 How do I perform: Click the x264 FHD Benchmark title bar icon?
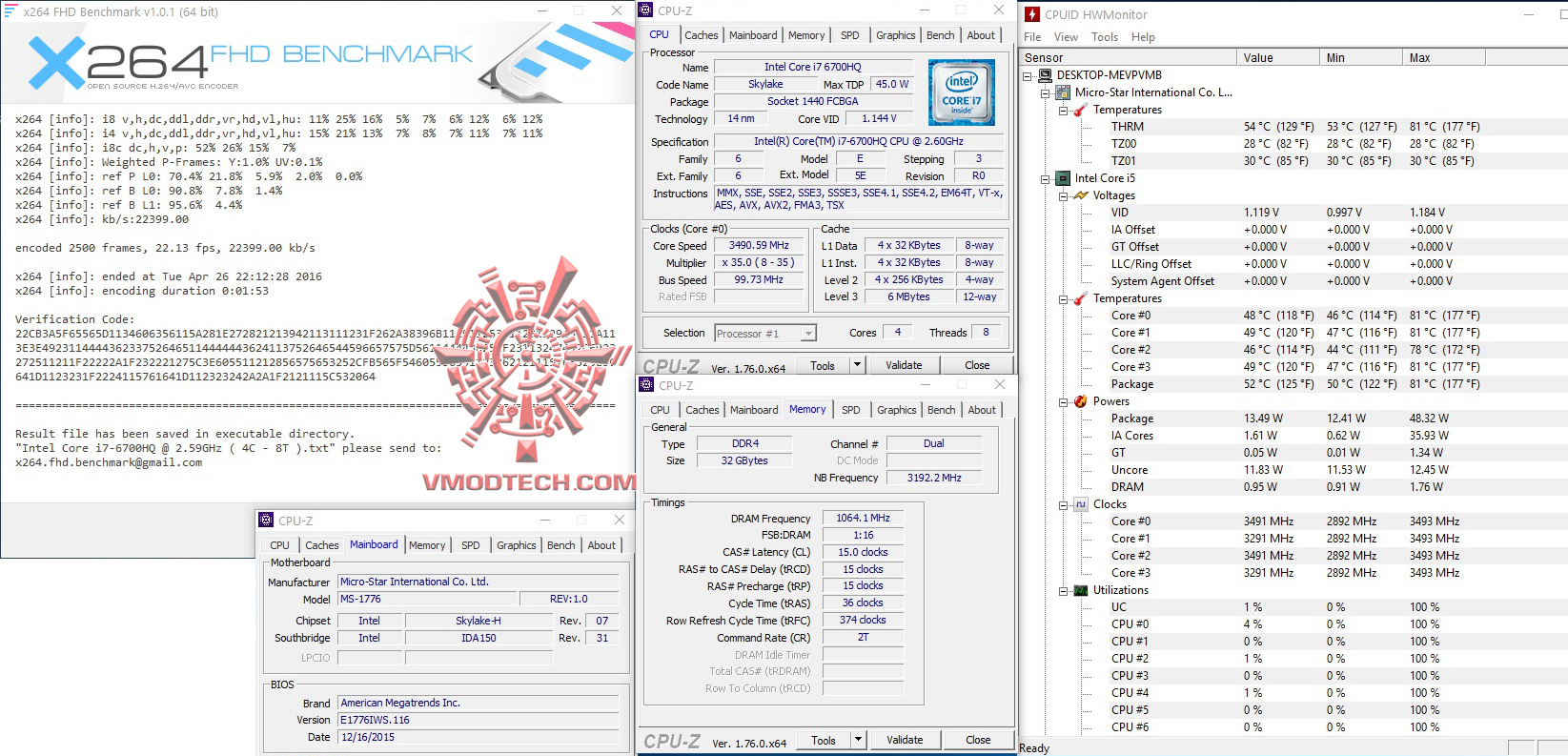pyautogui.click(x=11, y=11)
